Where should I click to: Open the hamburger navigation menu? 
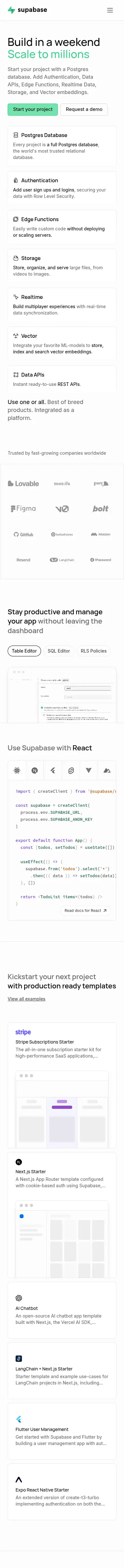(x=110, y=10)
